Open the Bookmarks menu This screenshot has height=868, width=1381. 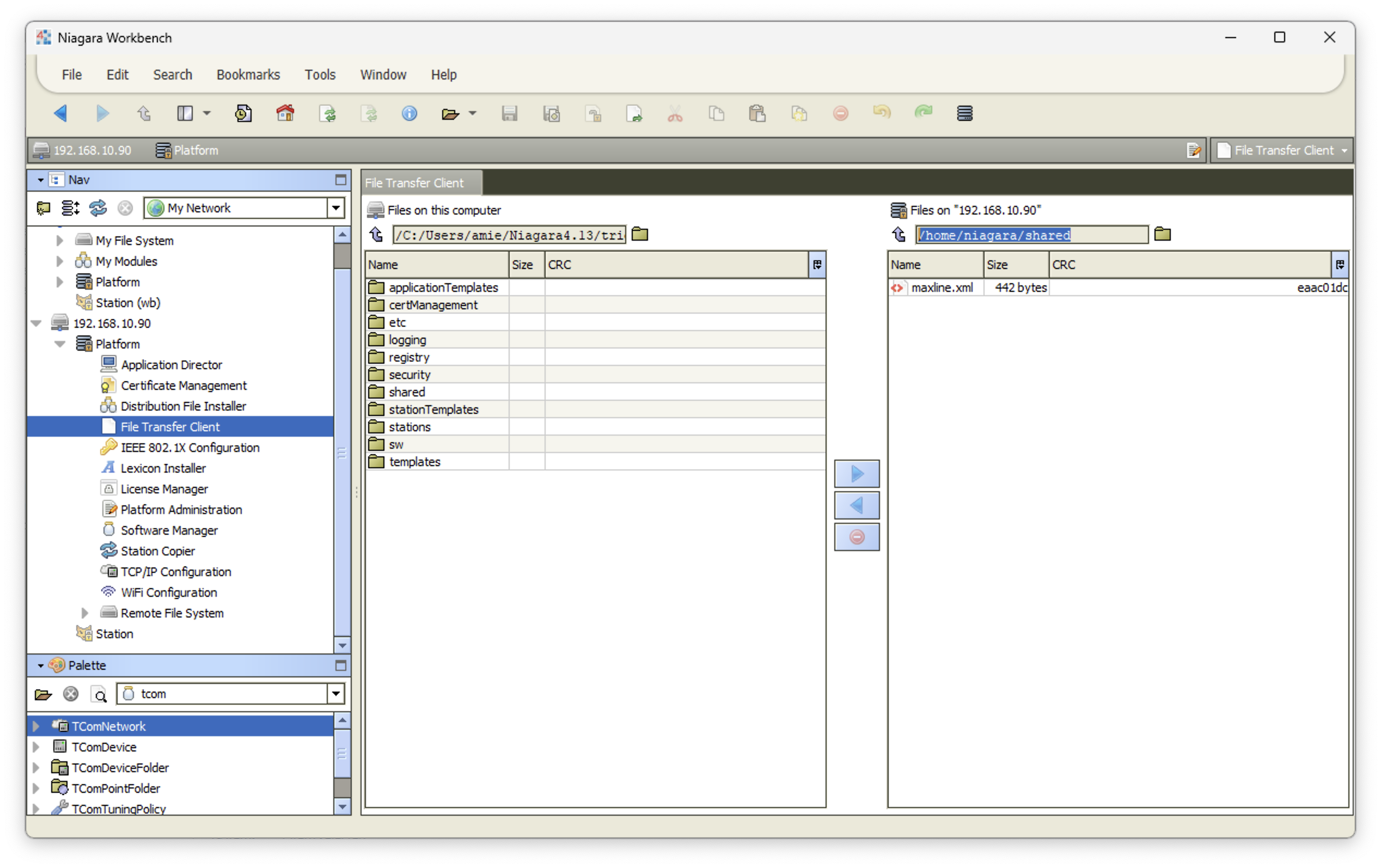(x=248, y=75)
